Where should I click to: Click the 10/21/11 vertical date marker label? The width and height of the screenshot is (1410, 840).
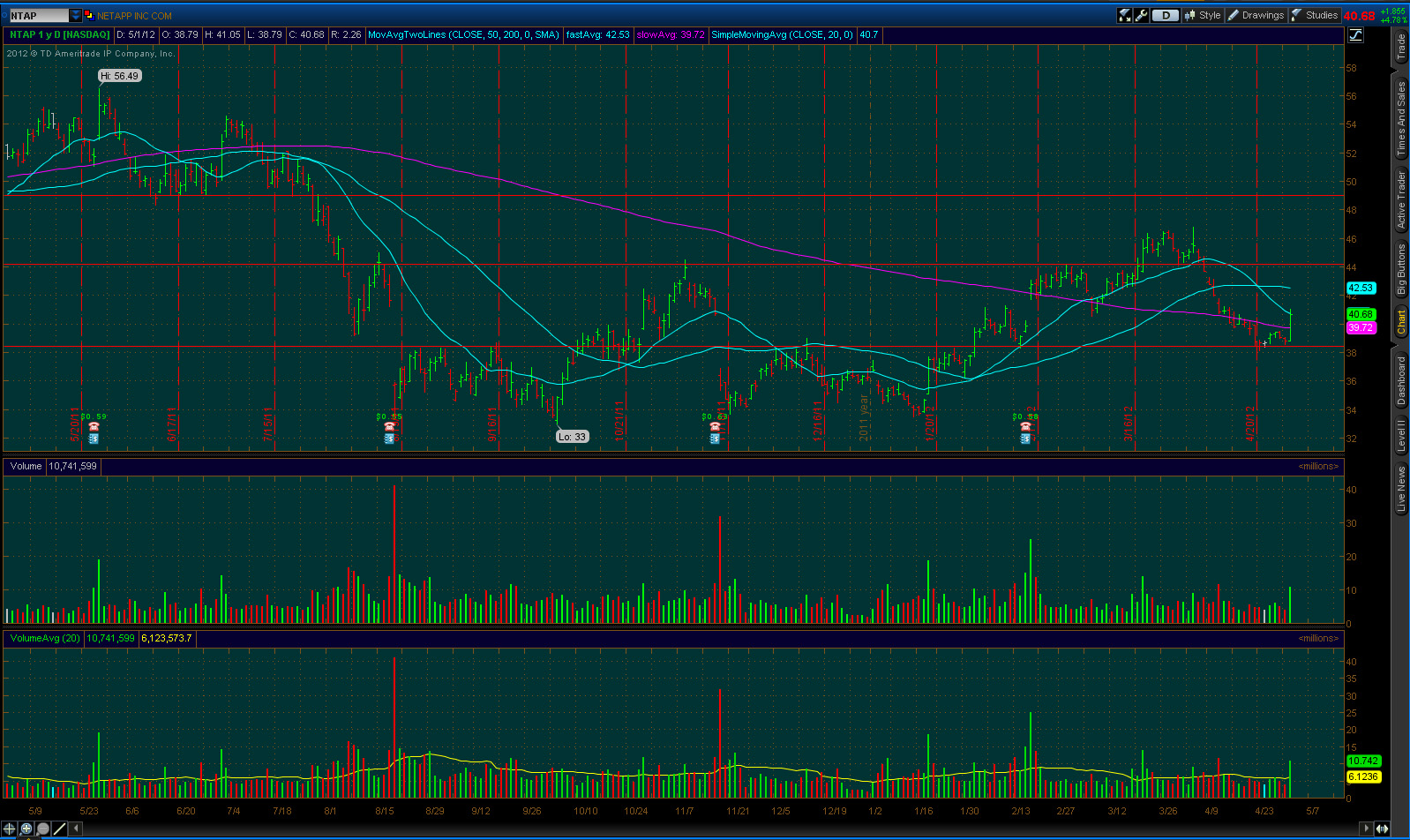pyautogui.click(x=620, y=421)
